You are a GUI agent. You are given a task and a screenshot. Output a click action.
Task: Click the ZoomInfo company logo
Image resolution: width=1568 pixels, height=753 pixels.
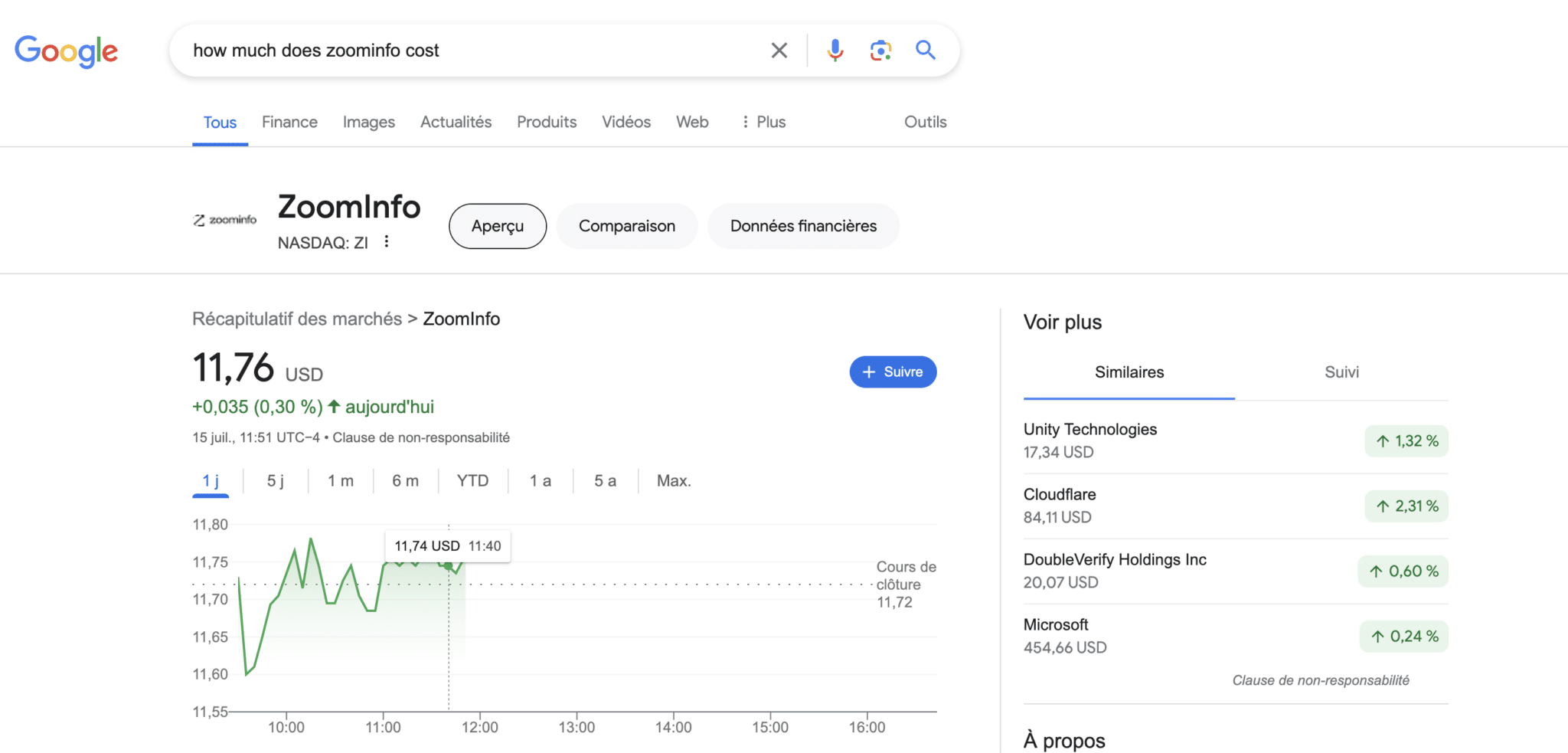(x=224, y=218)
